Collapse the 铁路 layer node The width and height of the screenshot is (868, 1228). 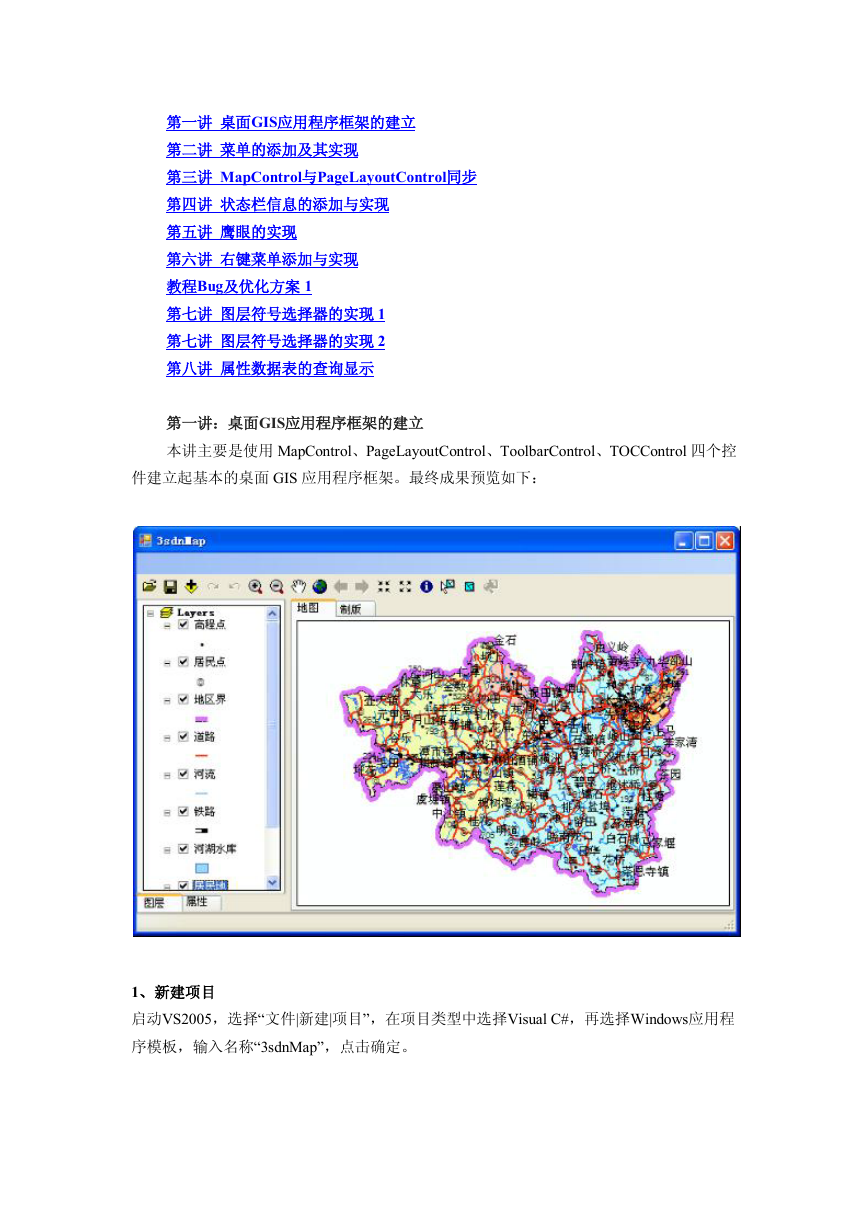[x=167, y=813]
